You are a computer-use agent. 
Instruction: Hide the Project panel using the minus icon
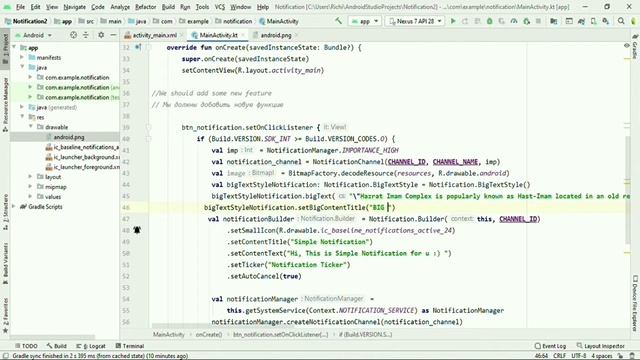pos(113,35)
